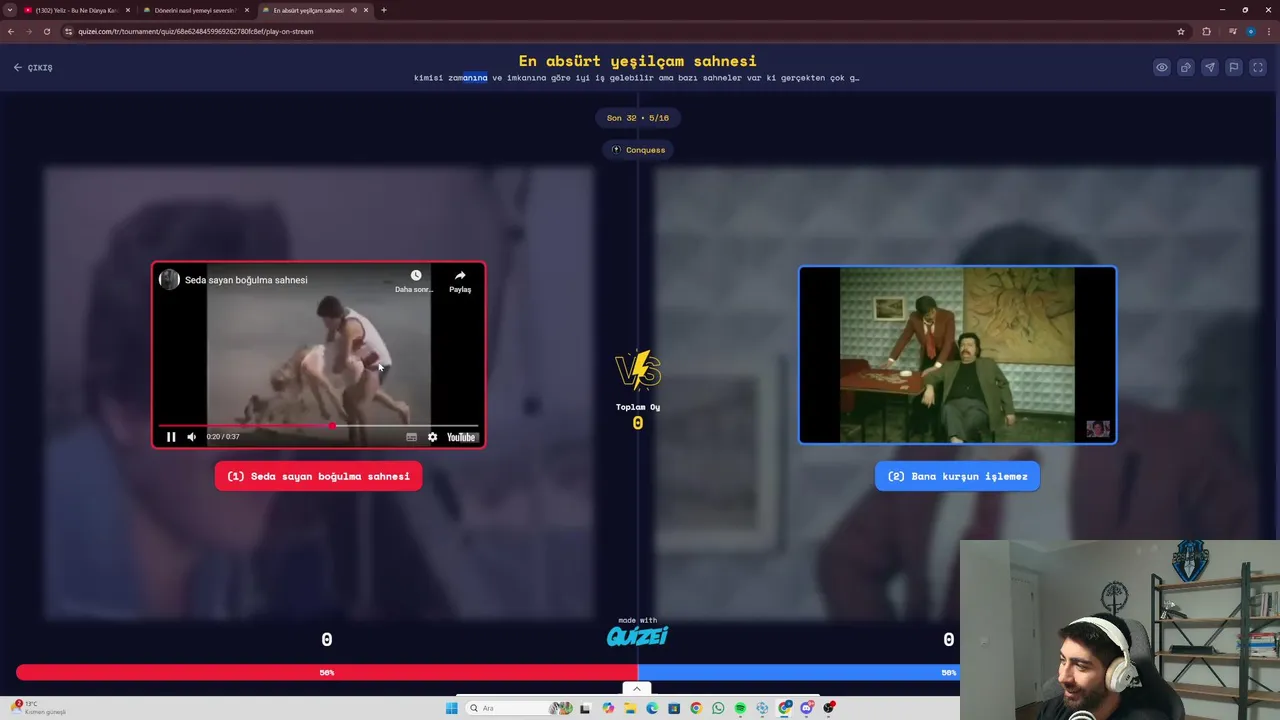Close the Dönerini nasıl yemeyi seversin tab
This screenshot has height=720, width=1280.
coord(247,10)
